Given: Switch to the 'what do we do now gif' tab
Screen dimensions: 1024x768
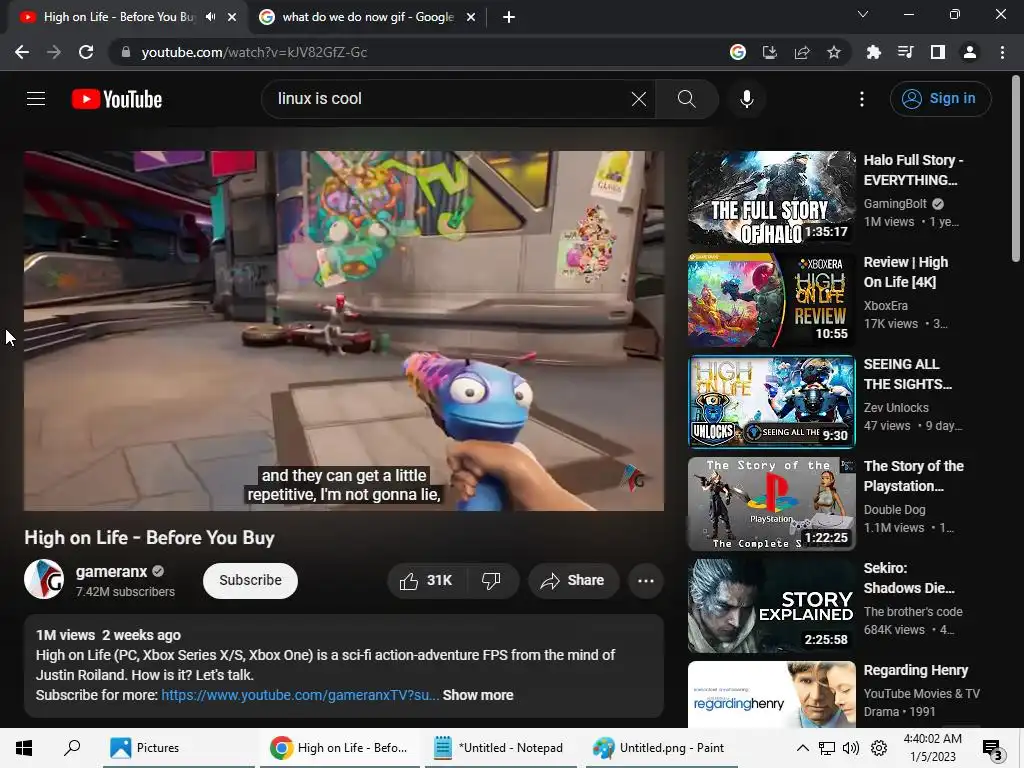Looking at the screenshot, I should click(367, 17).
